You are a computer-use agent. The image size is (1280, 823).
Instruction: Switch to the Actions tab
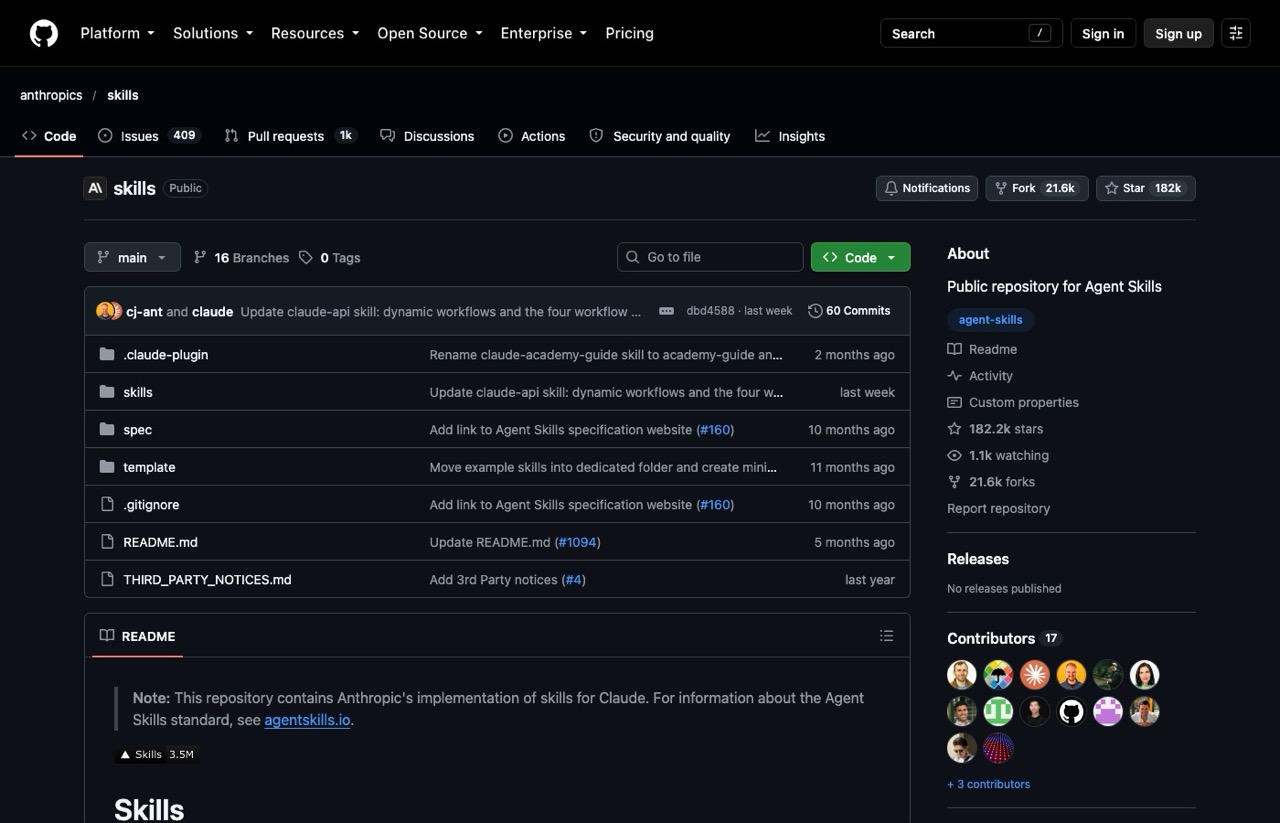pyautogui.click(x=532, y=136)
